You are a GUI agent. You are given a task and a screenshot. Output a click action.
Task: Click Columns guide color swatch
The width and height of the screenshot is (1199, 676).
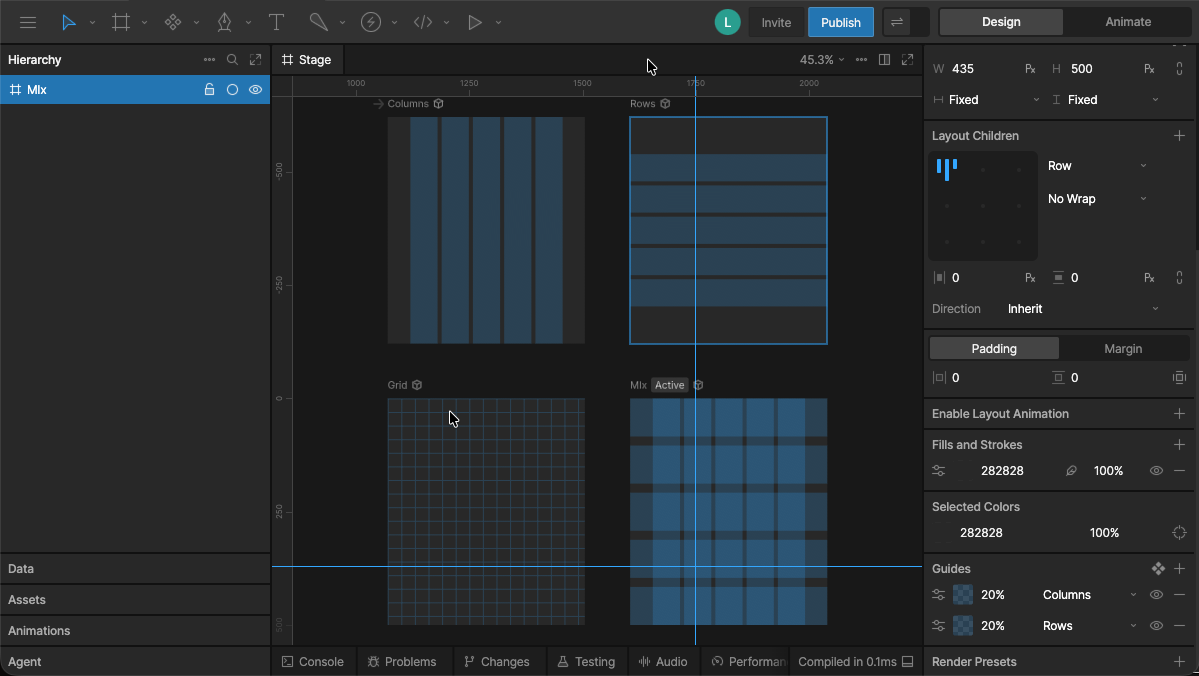[x=963, y=595]
